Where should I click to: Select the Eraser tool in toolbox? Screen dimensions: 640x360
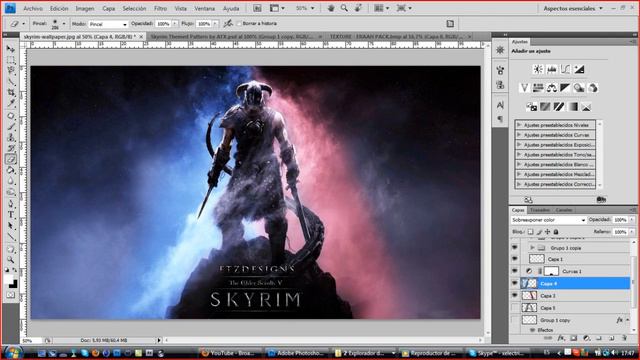coord(11,159)
